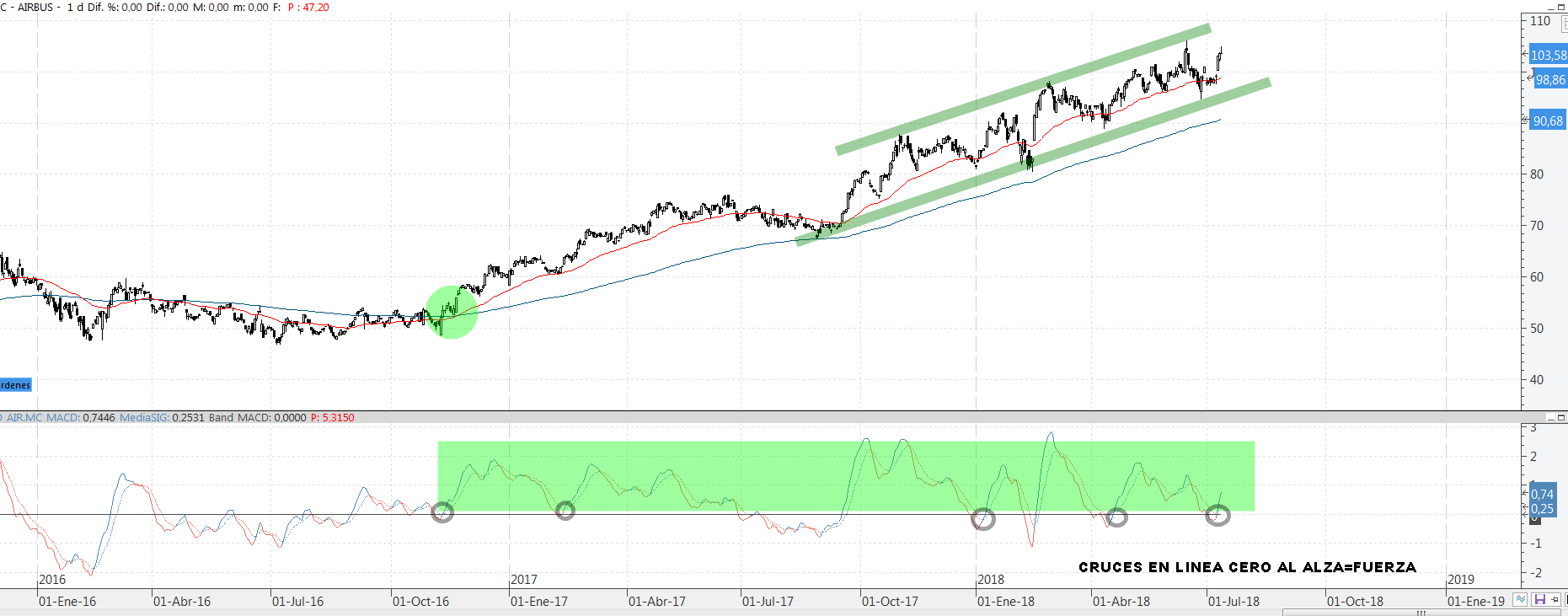The image size is (1568, 616).
Task: Maximize the AIRBUS price chart panel
Action: click(x=1561, y=7)
